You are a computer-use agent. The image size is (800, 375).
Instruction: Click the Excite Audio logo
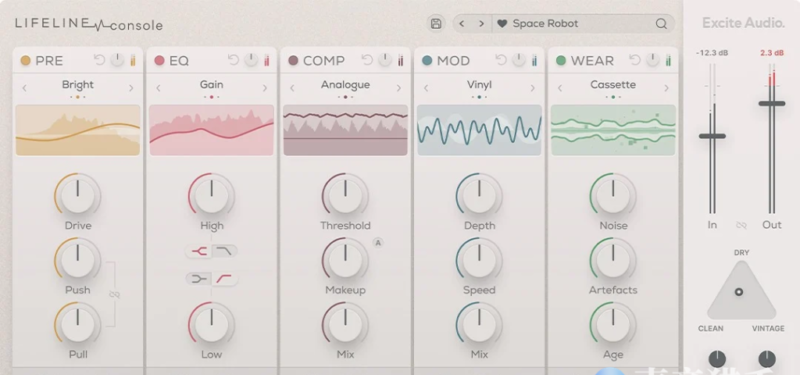point(743,23)
